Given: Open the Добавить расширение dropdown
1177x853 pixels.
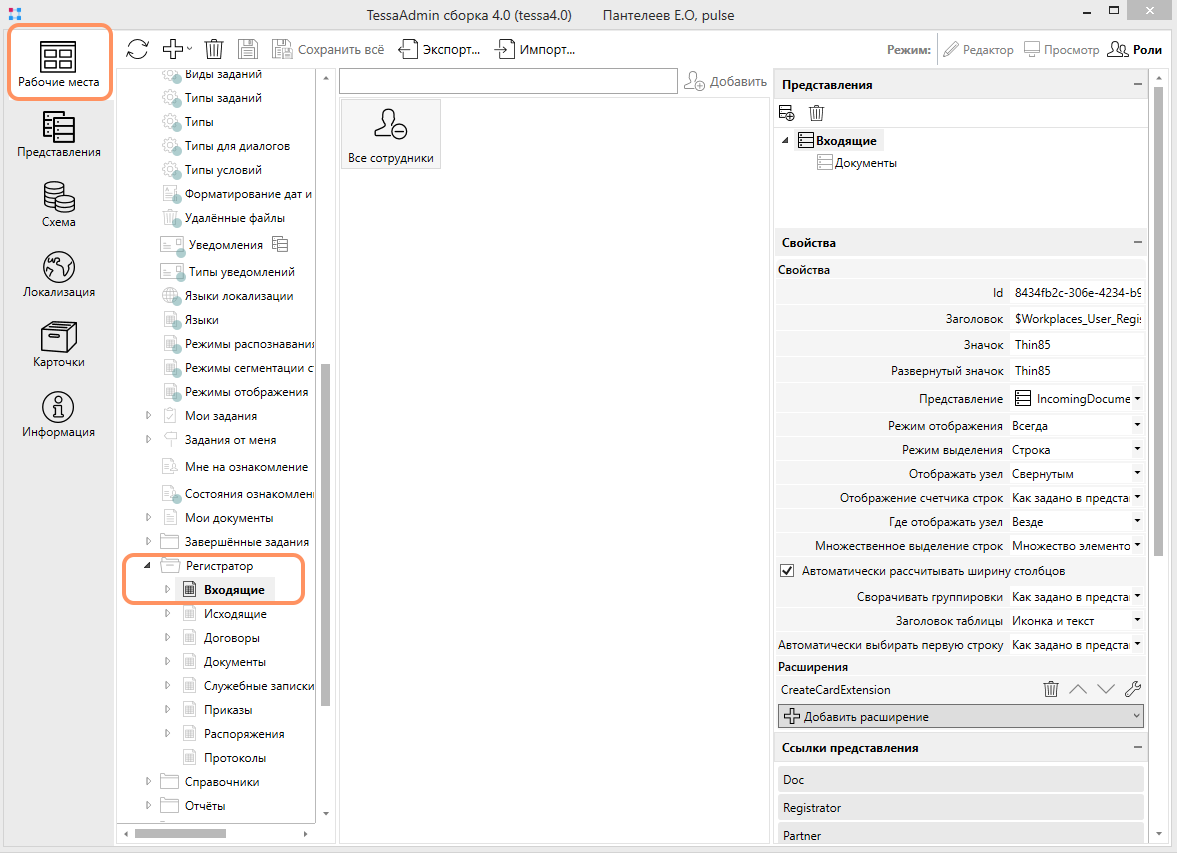Looking at the screenshot, I should pos(960,716).
